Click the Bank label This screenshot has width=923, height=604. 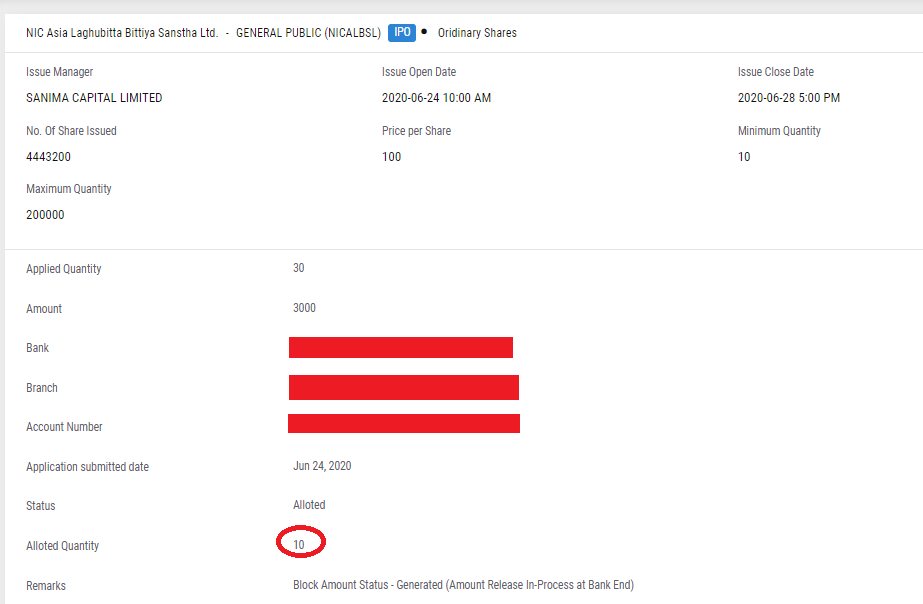tap(38, 348)
